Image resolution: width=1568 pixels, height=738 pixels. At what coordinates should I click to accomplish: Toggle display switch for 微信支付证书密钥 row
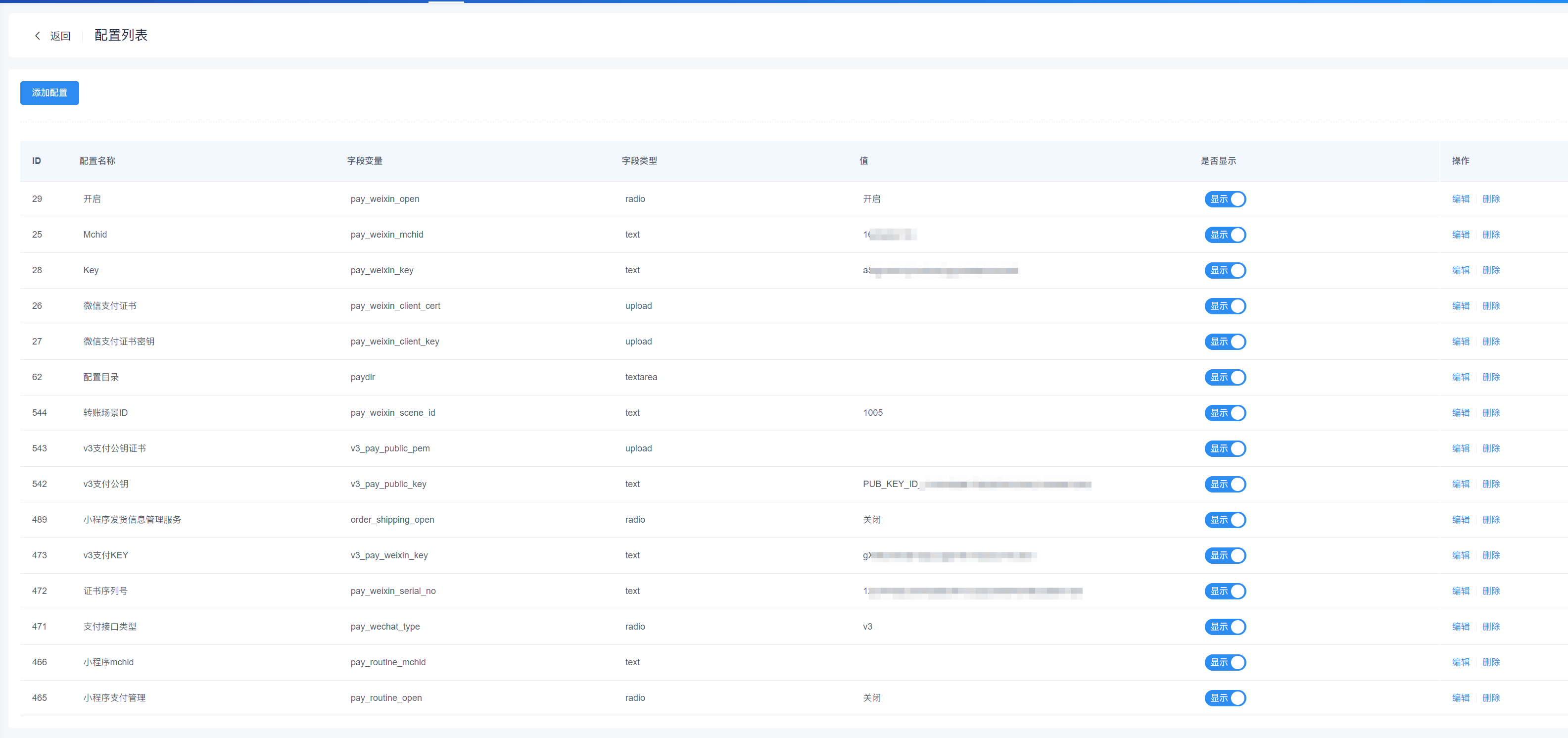pos(1225,342)
